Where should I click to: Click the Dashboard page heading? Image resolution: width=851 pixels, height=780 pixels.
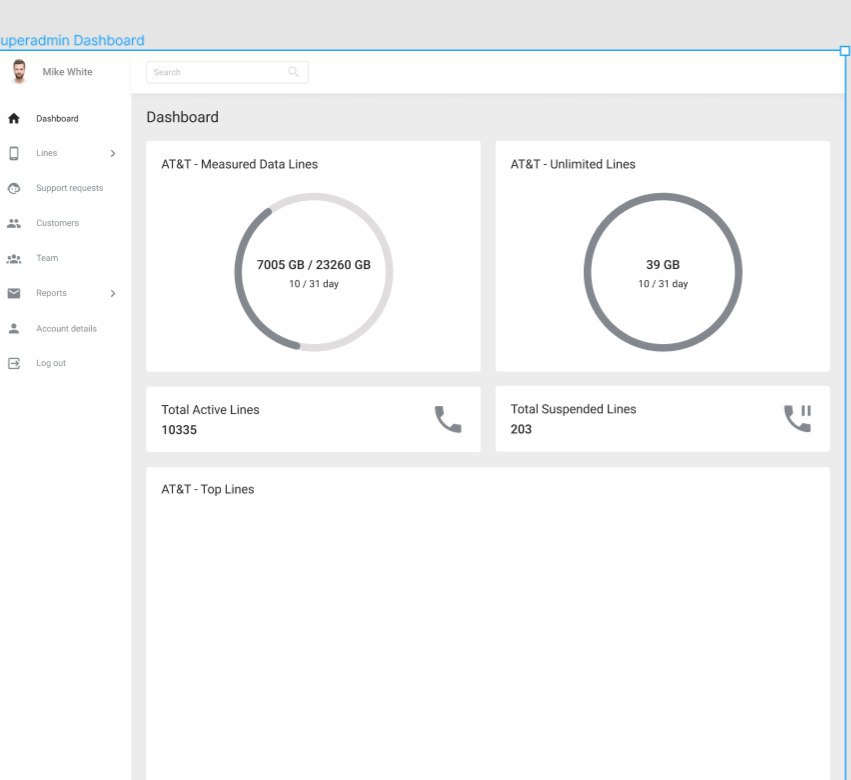pyautogui.click(x=182, y=117)
